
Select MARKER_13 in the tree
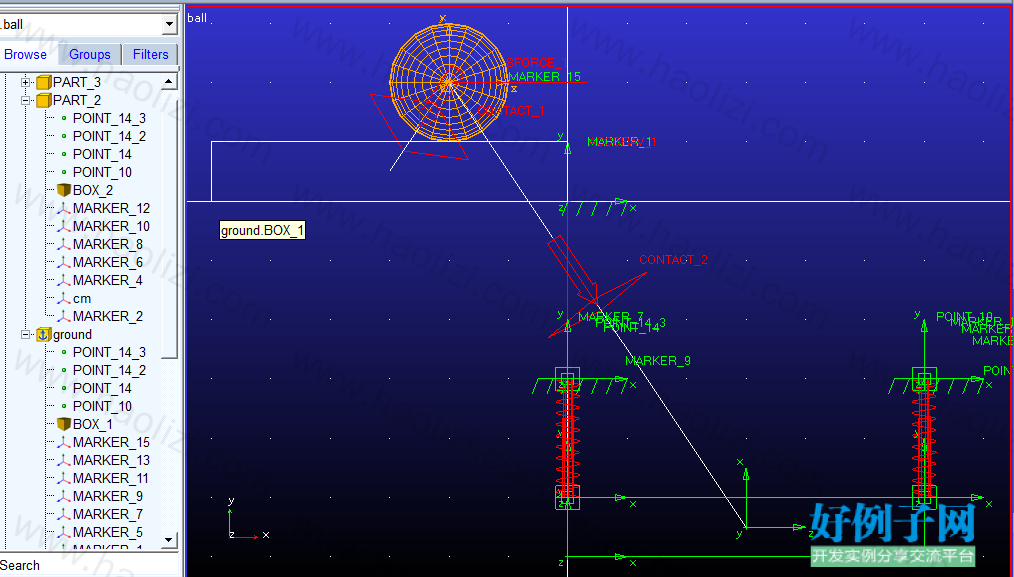point(111,461)
